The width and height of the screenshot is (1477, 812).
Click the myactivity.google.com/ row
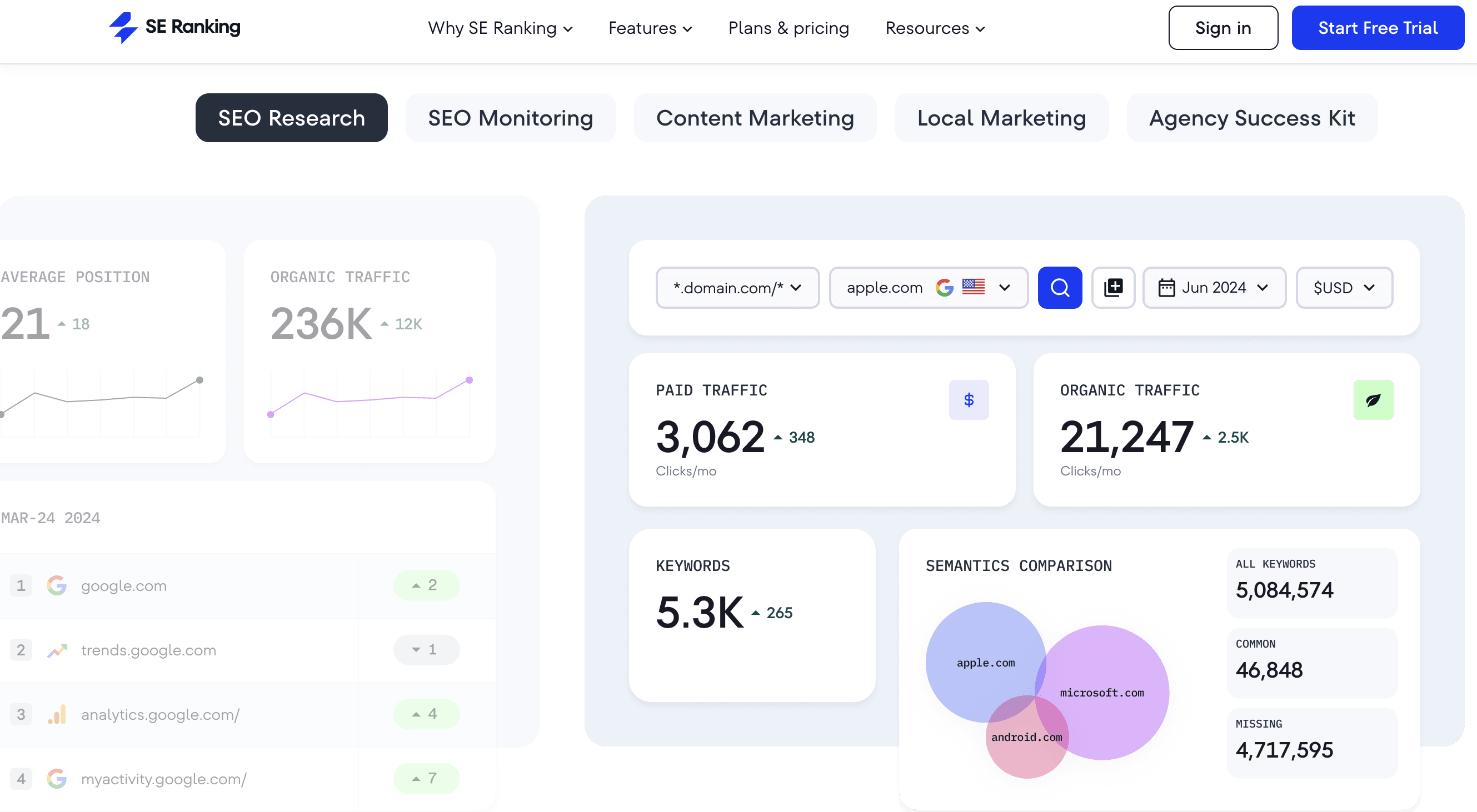pyautogui.click(x=247, y=778)
